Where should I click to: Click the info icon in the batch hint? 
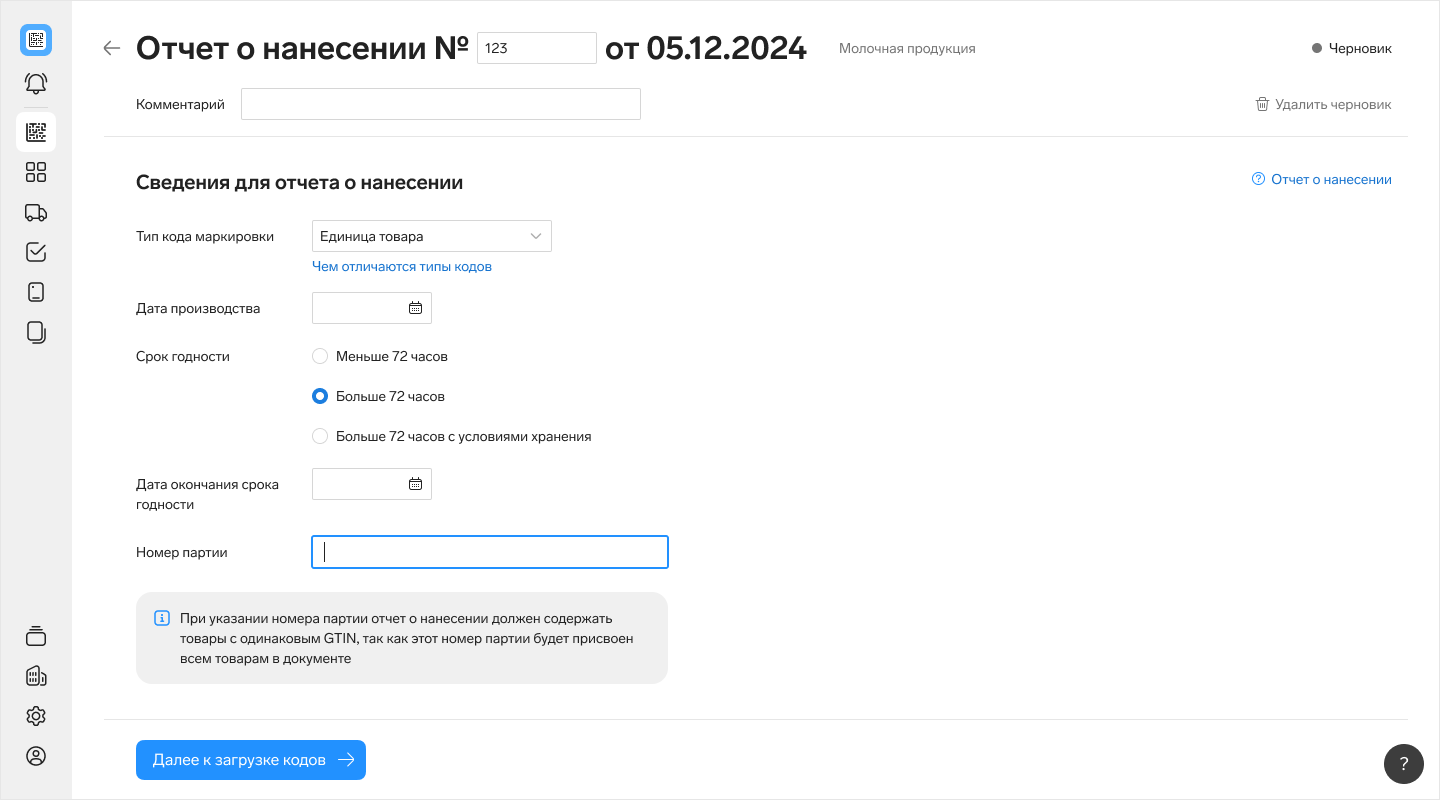(161, 618)
